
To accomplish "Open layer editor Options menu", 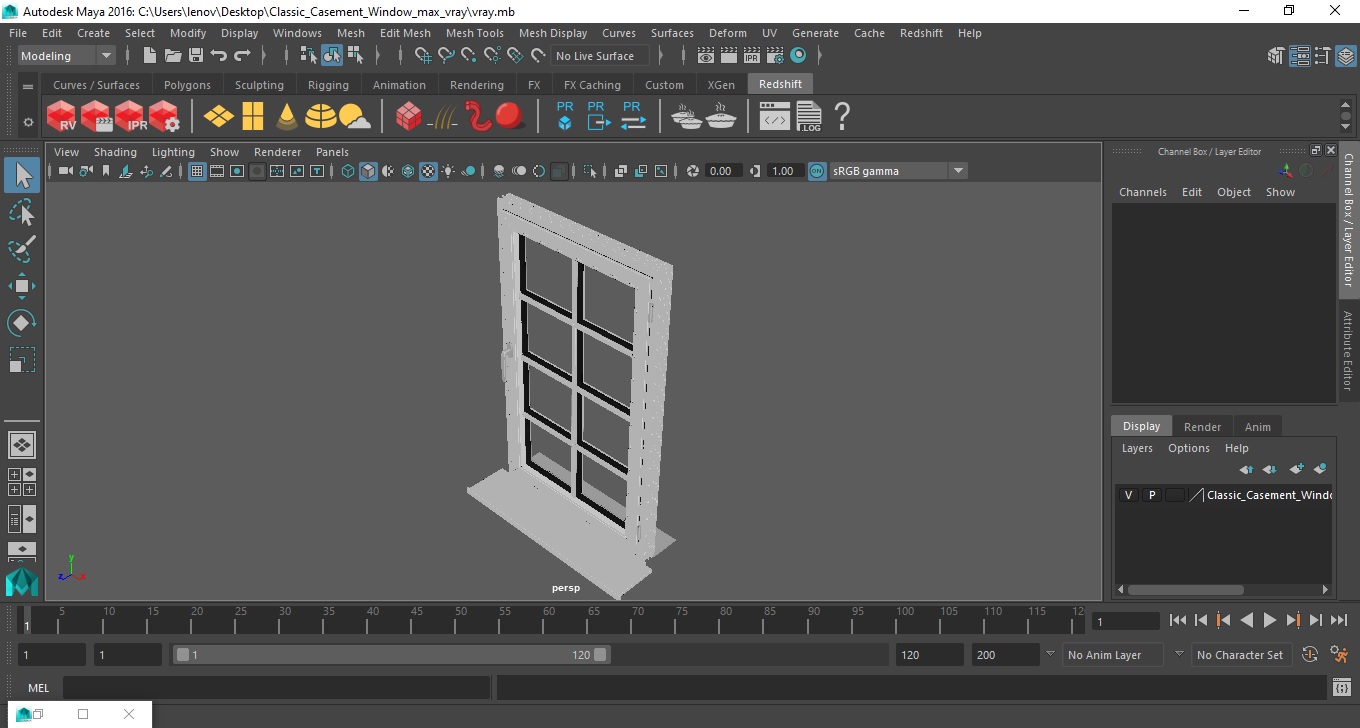I will pos(1189,448).
